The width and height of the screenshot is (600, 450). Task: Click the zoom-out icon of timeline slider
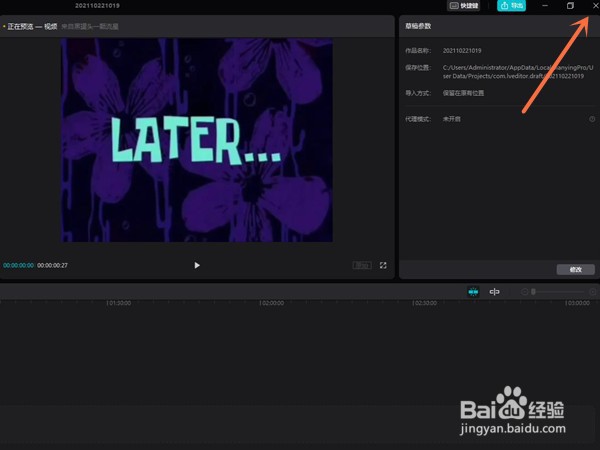tap(525, 292)
